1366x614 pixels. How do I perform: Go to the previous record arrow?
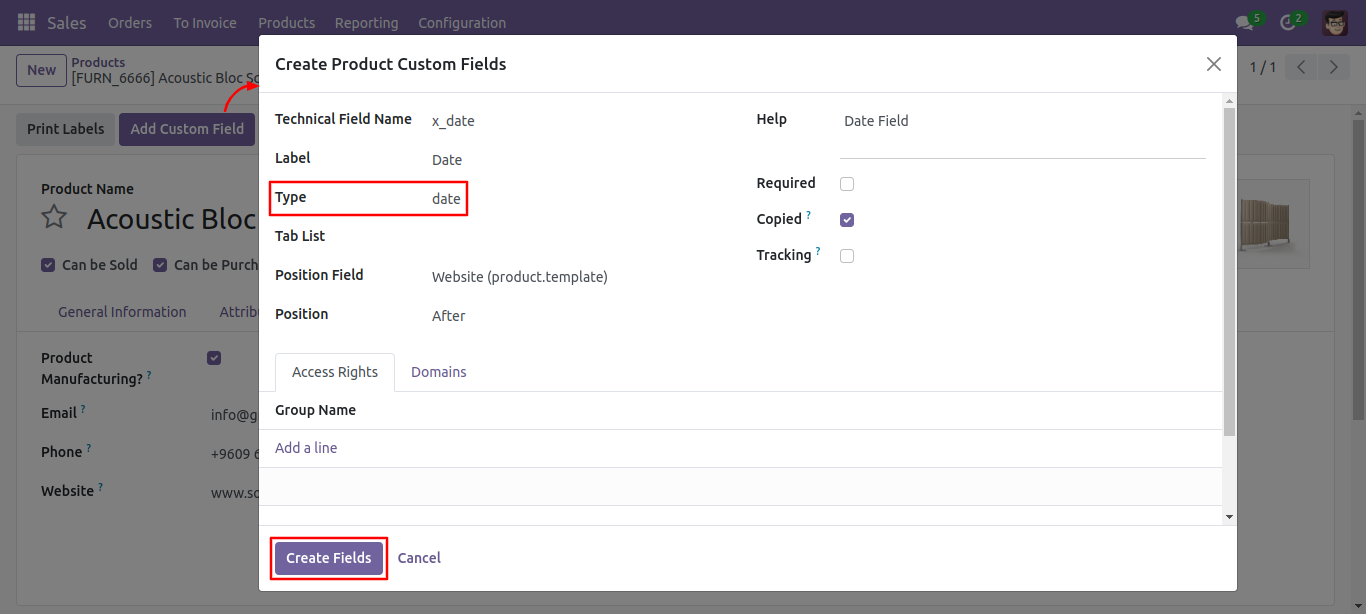pos(1301,68)
